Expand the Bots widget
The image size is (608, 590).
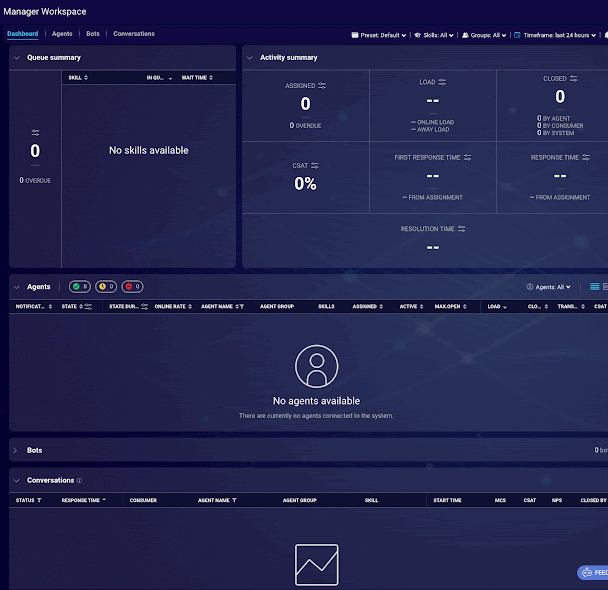coord(16,450)
